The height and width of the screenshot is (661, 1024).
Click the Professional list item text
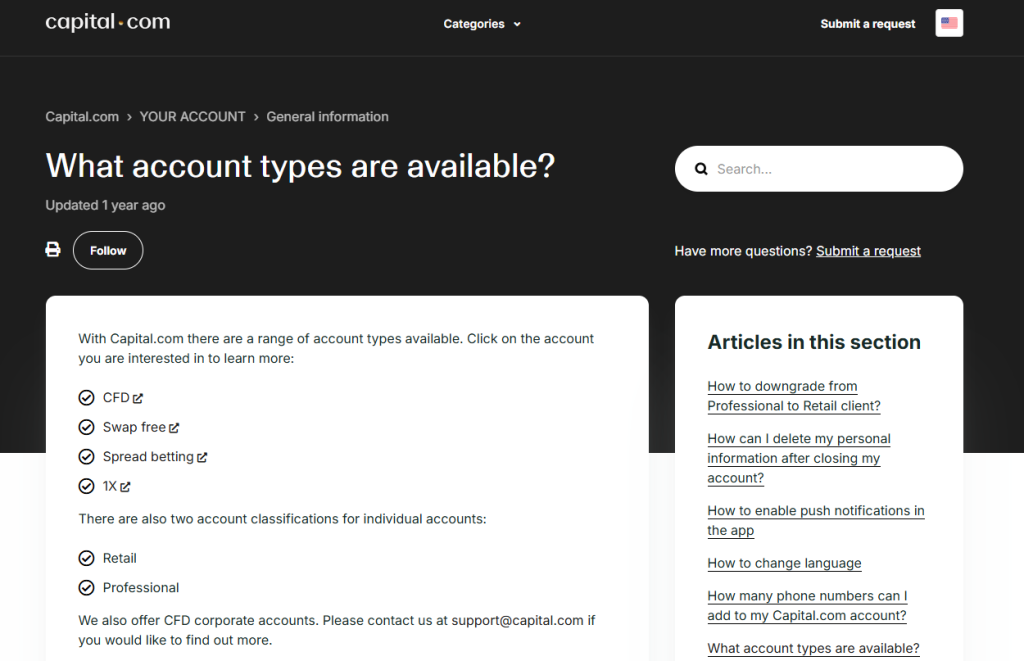click(140, 588)
